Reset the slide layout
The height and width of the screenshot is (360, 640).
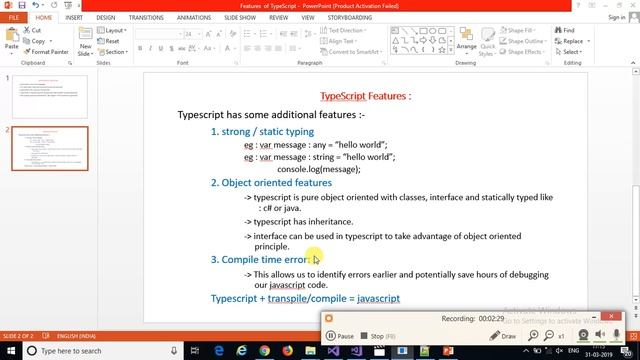(109, 41)
